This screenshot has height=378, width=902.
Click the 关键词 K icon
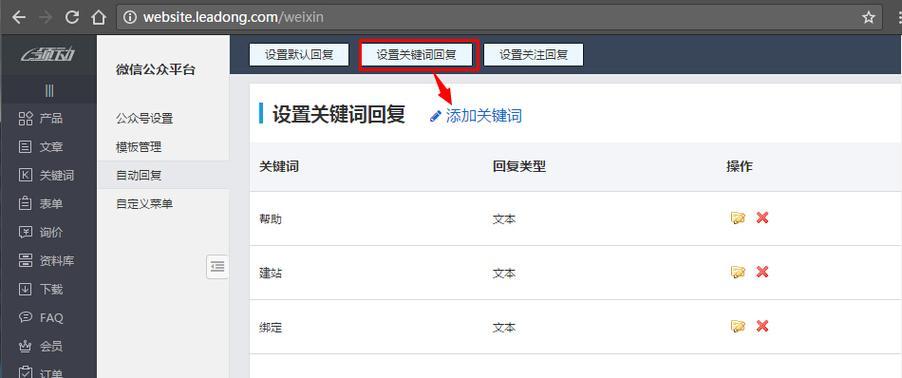pyautogui.click(x=25, y=175)
